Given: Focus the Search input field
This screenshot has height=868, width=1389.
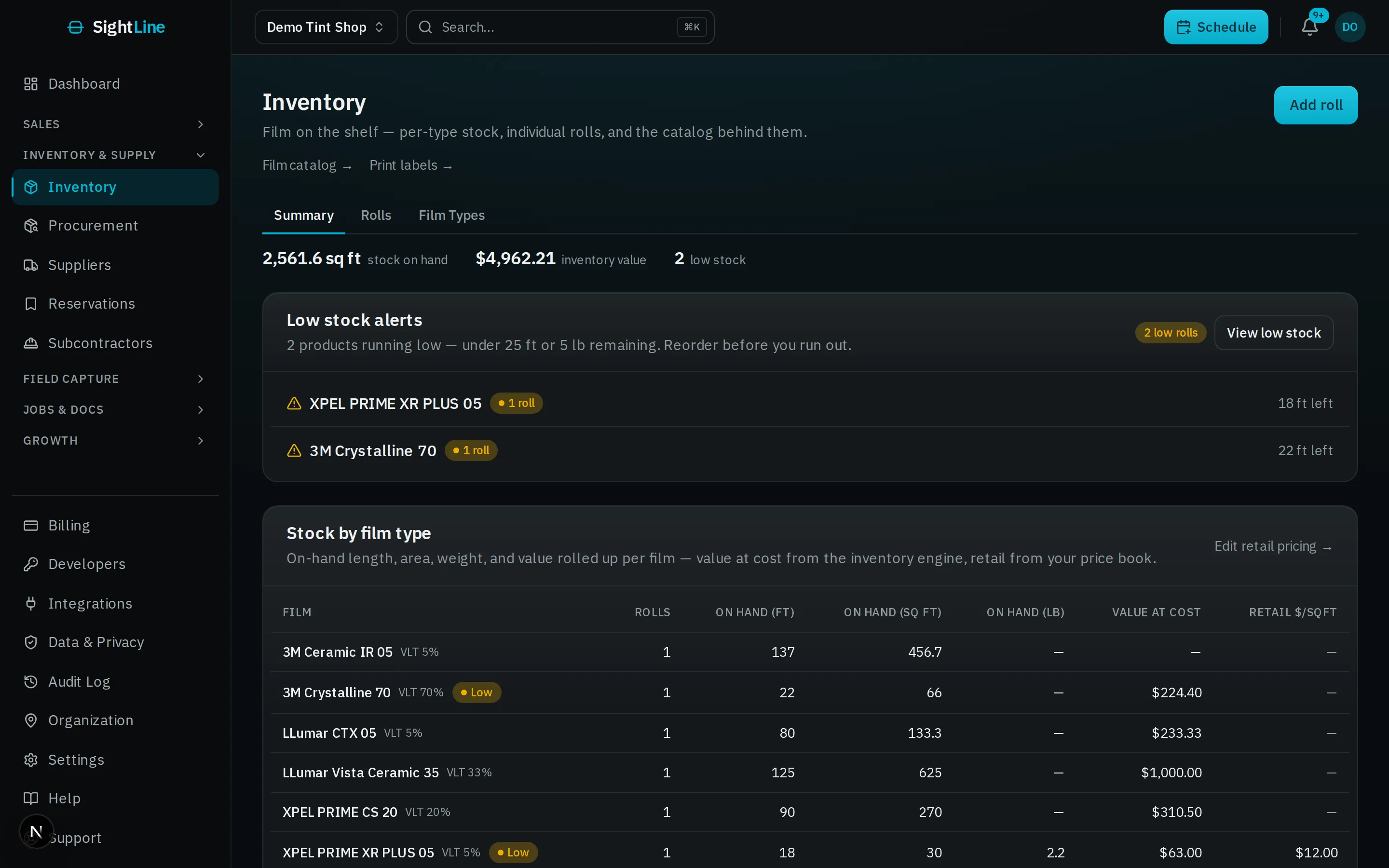Looking at the screenshot, I should [560, 27].
